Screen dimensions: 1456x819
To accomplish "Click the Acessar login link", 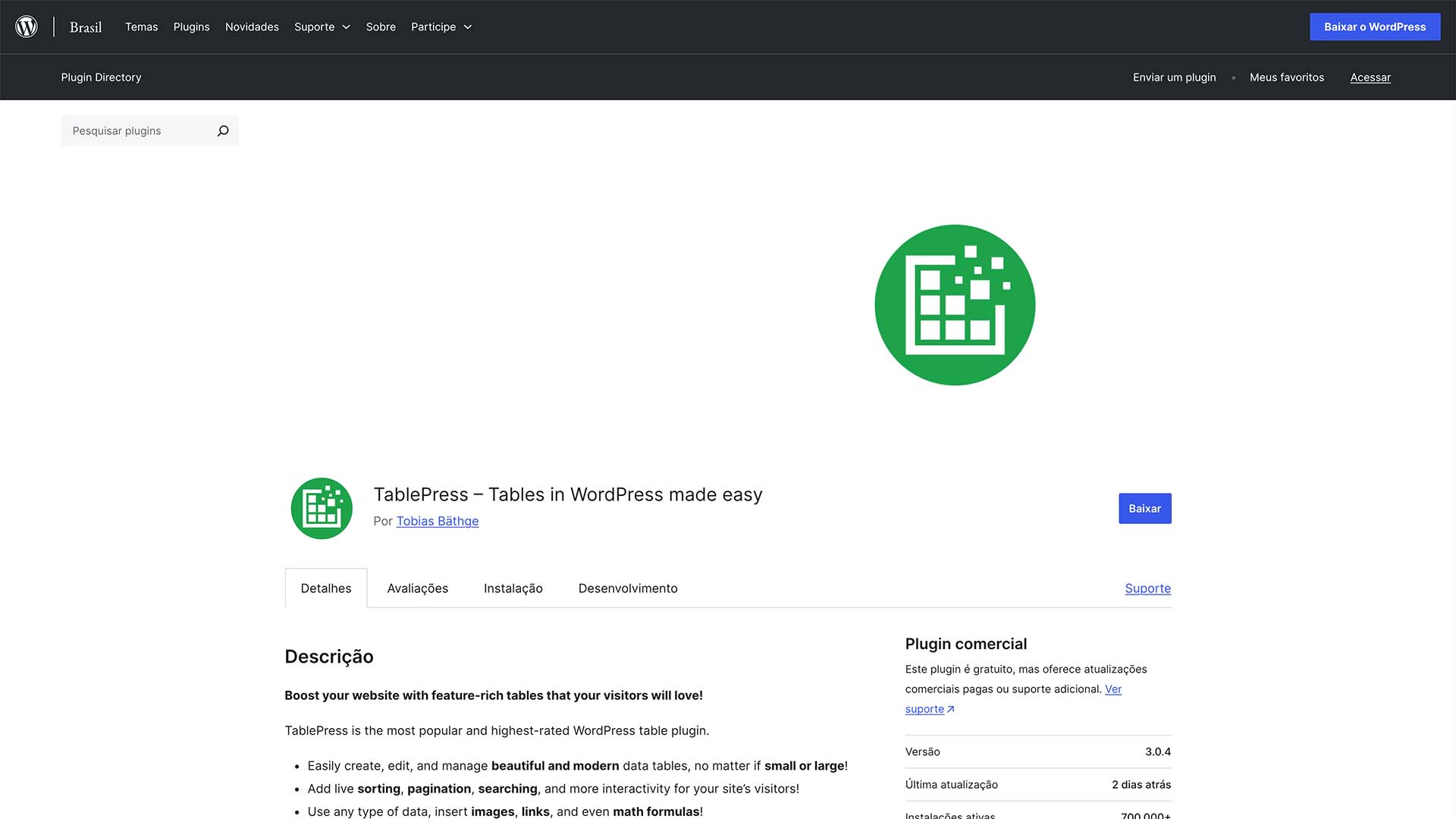I will pos(1370,77).
